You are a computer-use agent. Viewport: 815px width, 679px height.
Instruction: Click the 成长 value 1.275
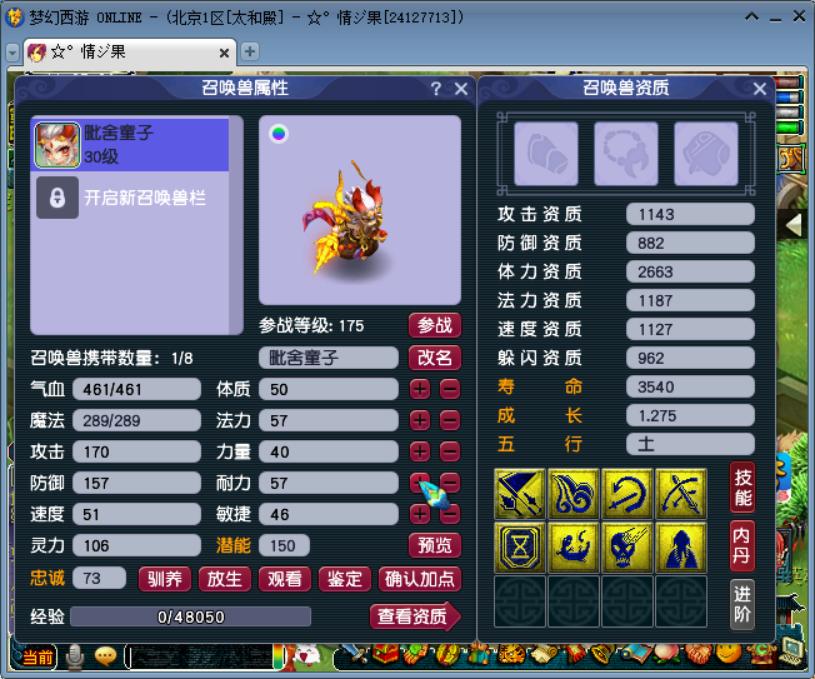tap(690, 415)
